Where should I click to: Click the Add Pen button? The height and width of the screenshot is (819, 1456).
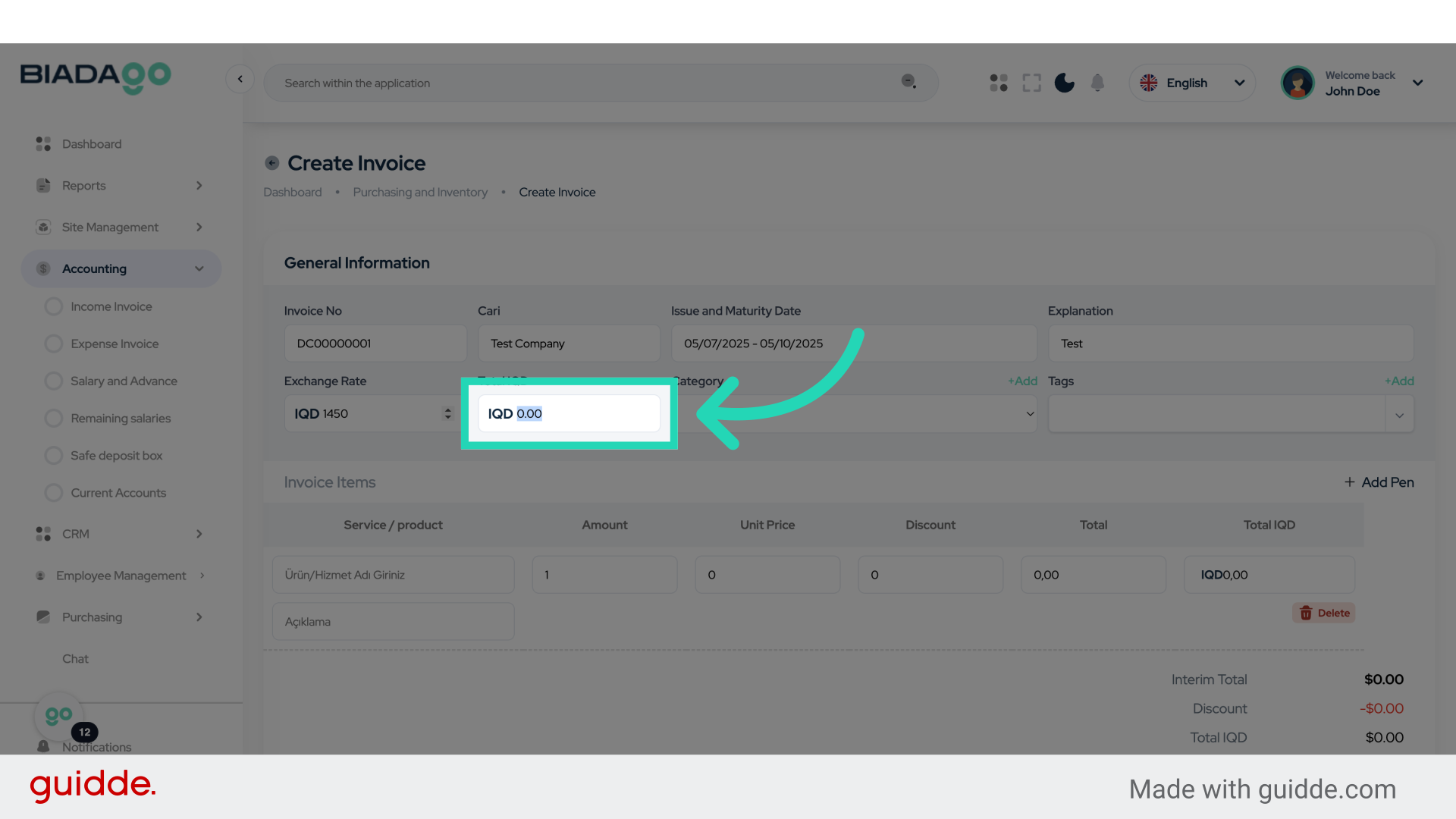[1379, 482]
